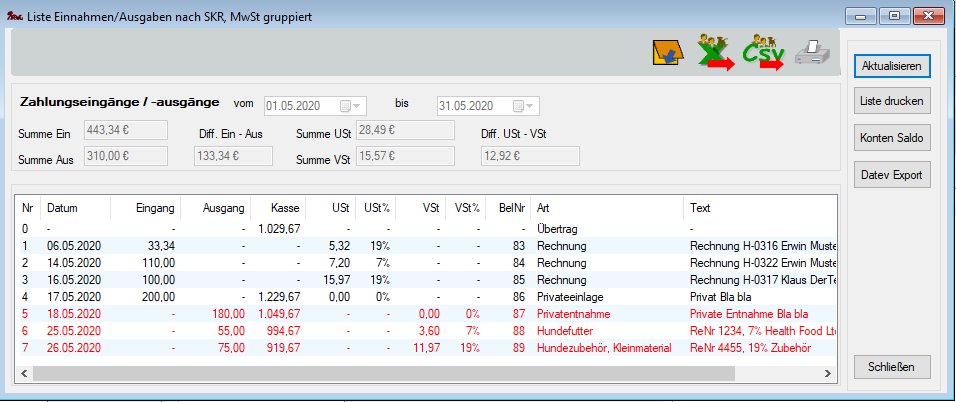
Task: Click the BelNr column header
Action: (512, 208)
